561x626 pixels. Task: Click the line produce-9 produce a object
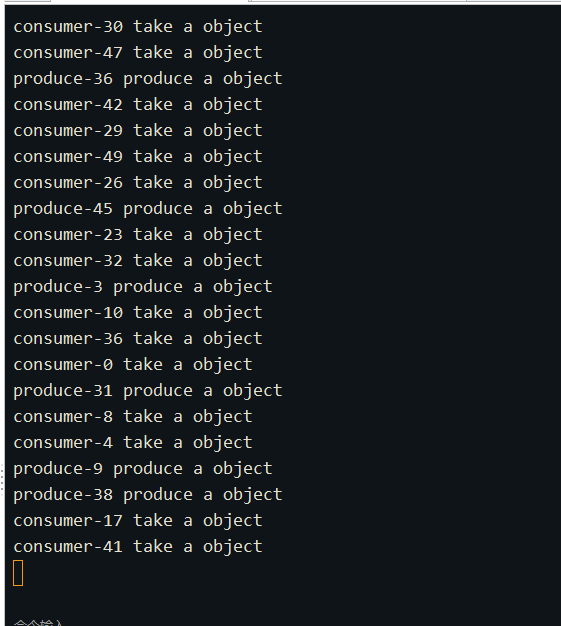pyautogui.click(x=143, y=469)
